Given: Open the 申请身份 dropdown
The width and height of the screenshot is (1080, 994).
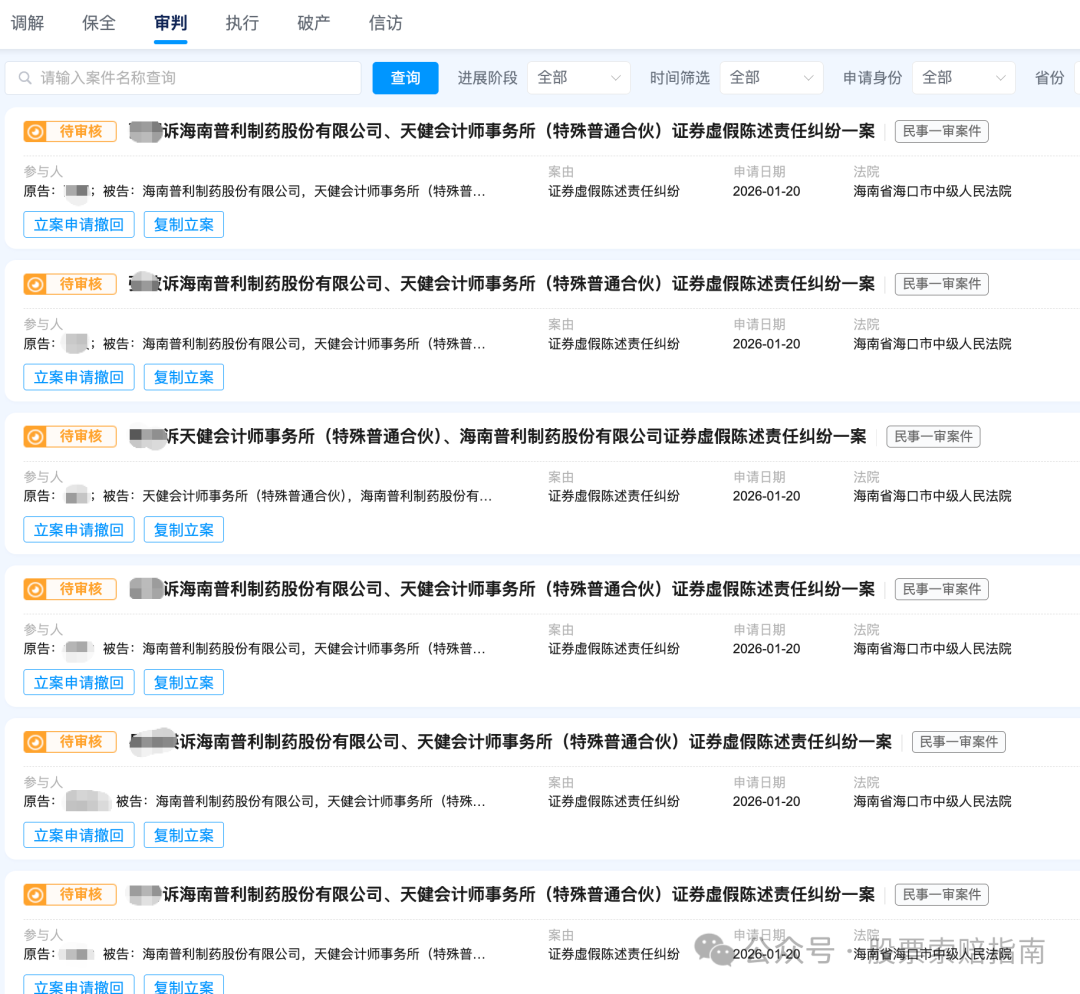Looking at the screenshot, I should click(963, 78).
